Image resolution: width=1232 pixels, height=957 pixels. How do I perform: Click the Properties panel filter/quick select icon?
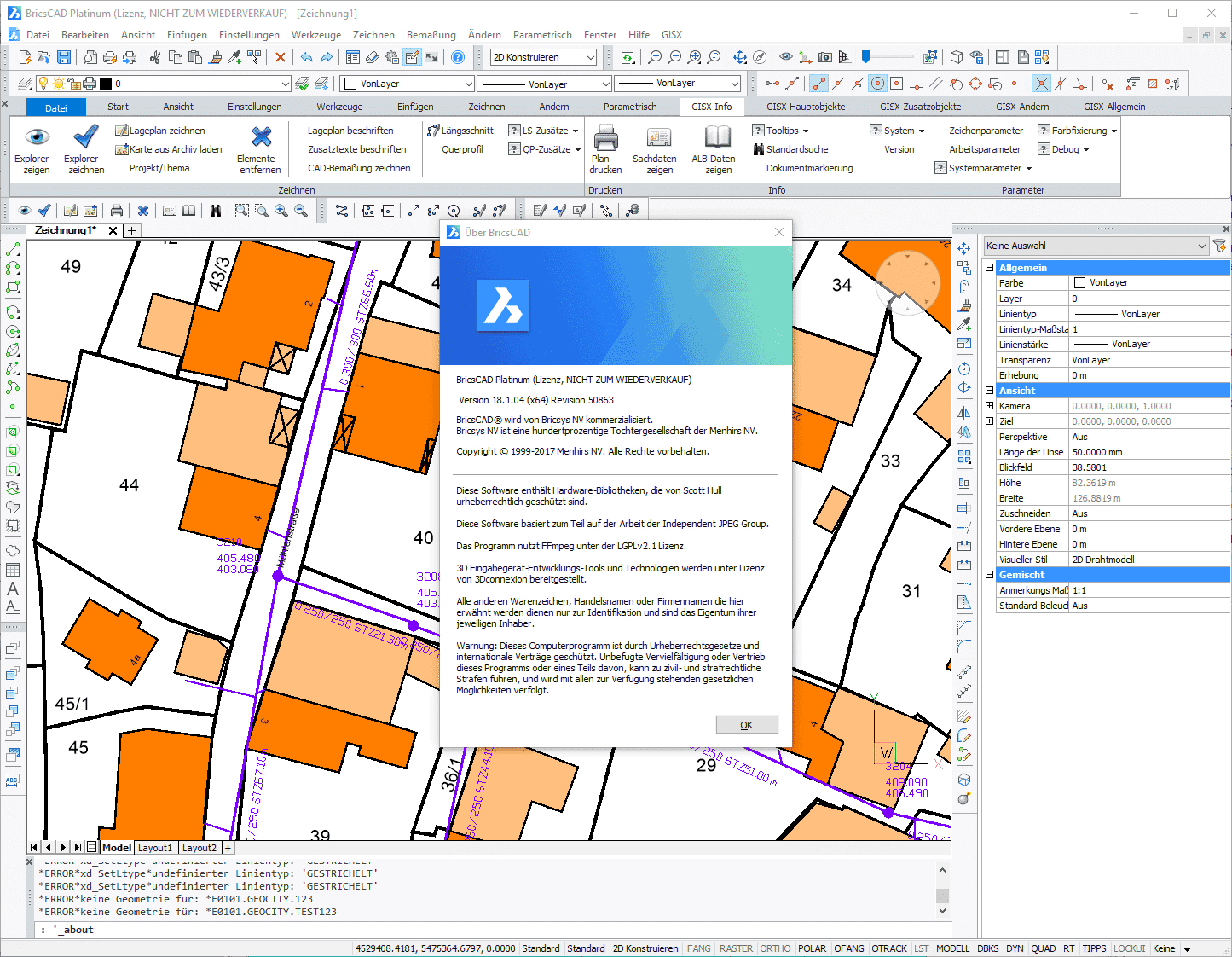pos(1220,246)
